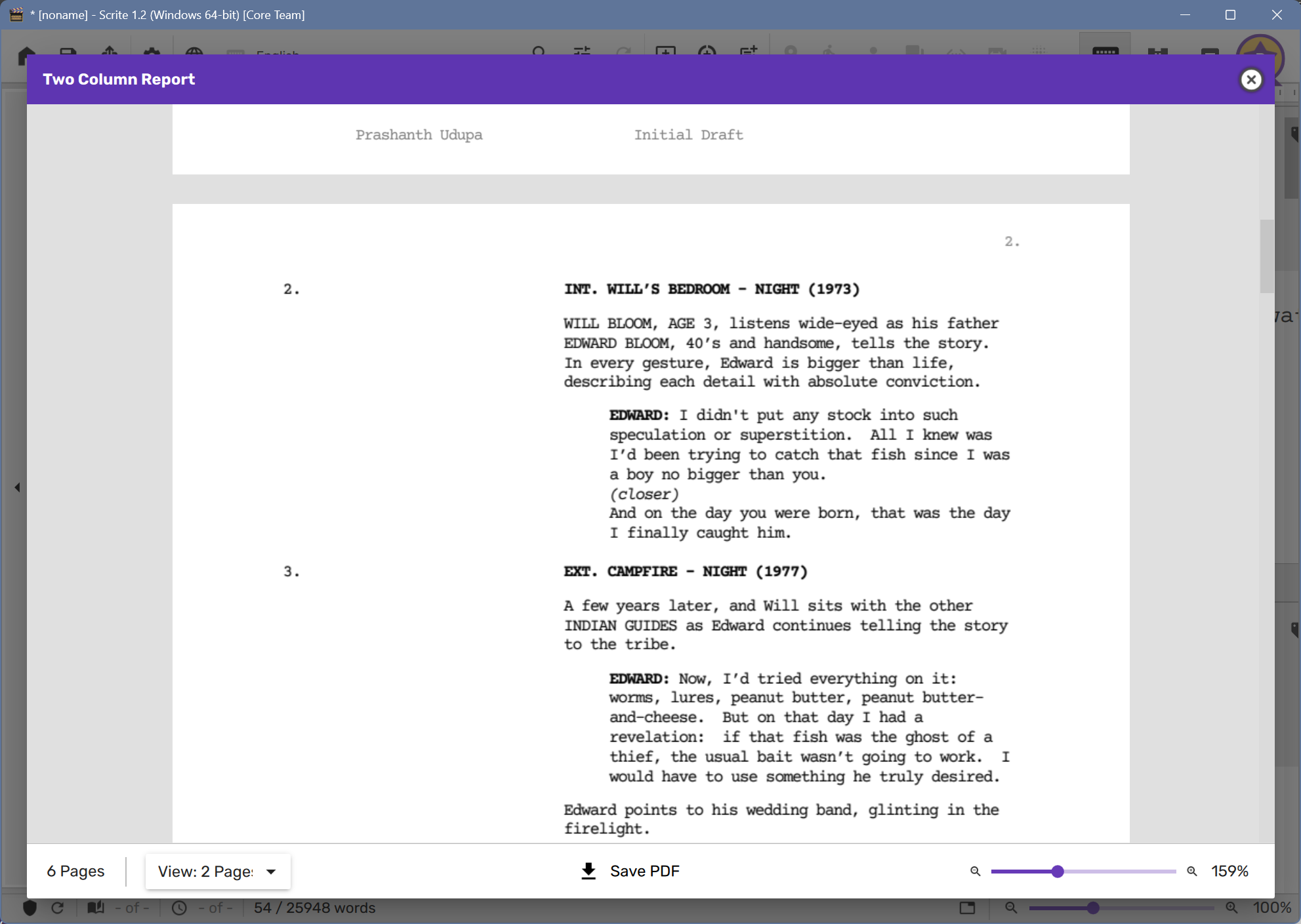Image resolution: width=1301 pixels, height=924 pixels.
Task: Click the Two Column Report dialog title
Action: point(119,79)
